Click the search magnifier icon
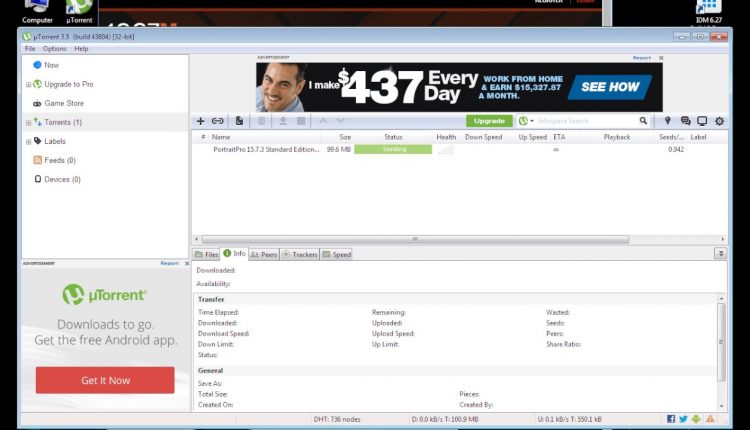Viewport: 750px width, 430px height. (x=643, y=121)
